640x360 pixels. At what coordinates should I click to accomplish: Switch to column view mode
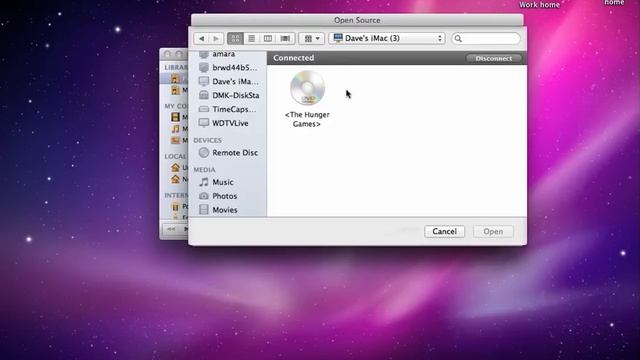pos(268,38)
